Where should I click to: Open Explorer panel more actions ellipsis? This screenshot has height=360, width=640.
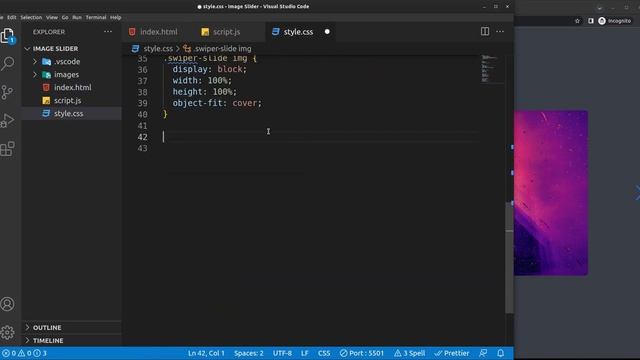[x=108, y=31]
